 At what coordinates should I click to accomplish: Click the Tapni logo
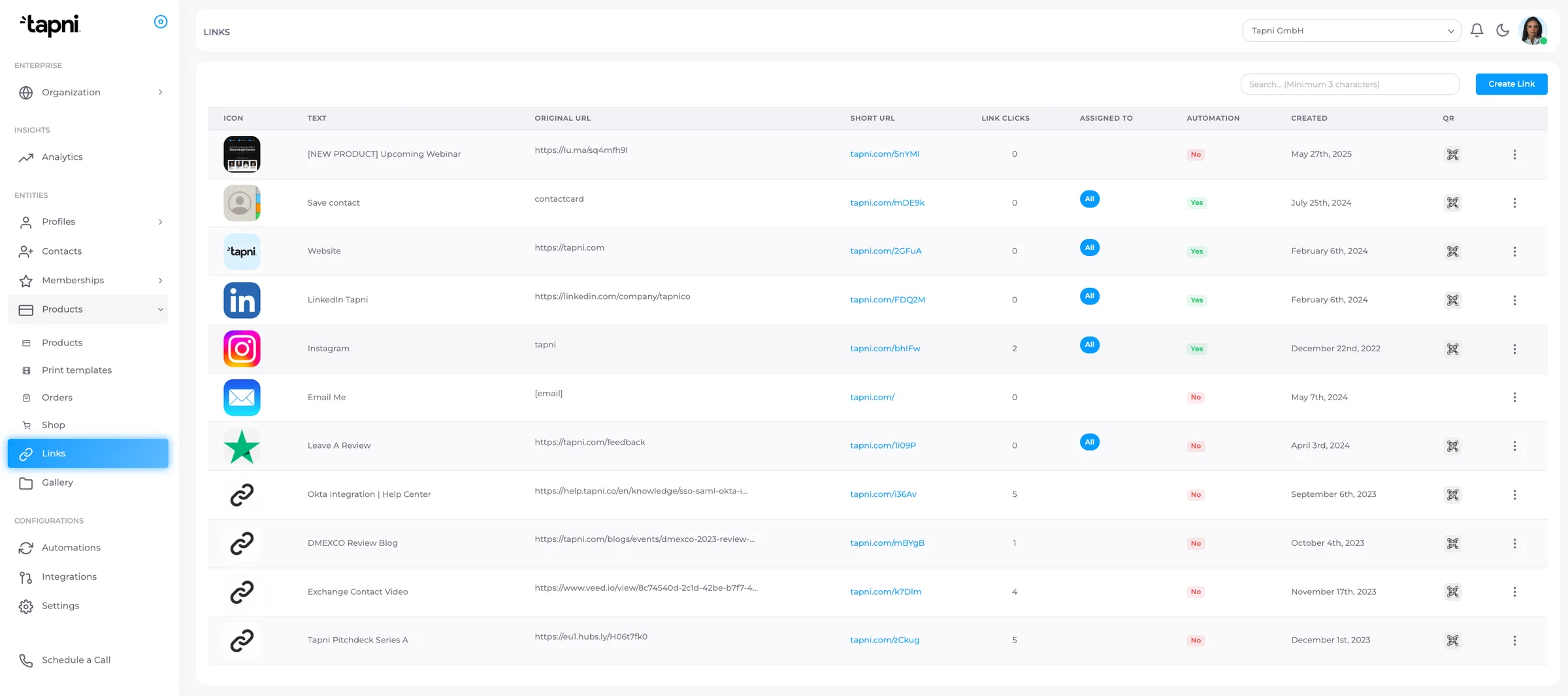pyautogui.click(x=50, y=25)
